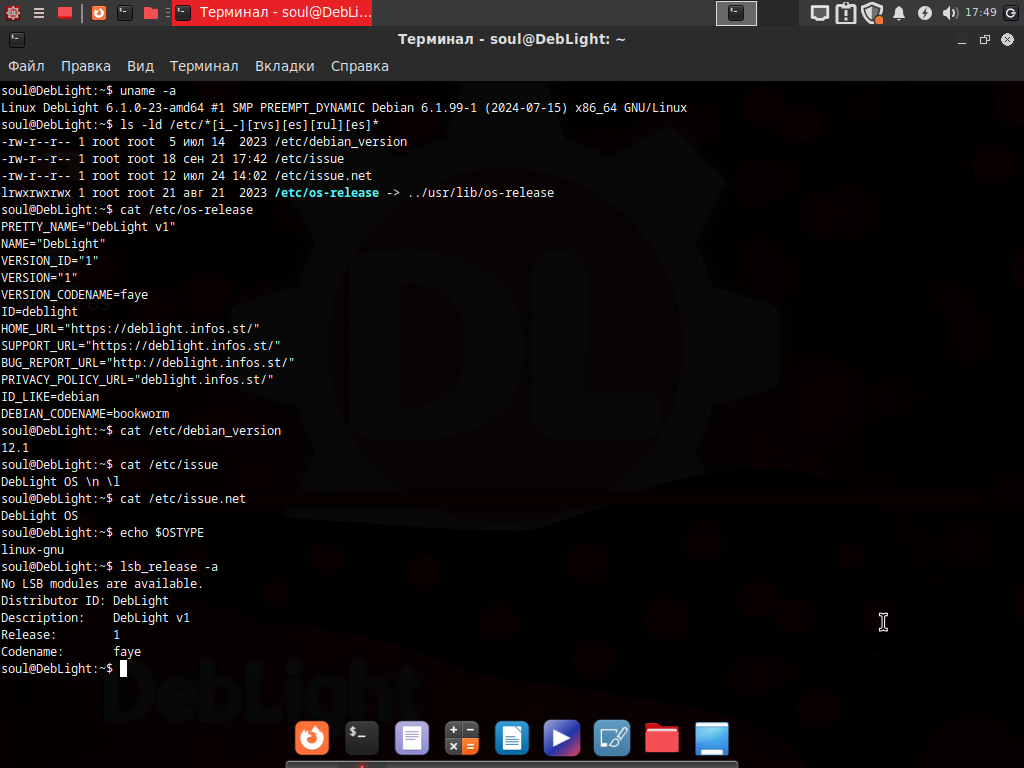Click the 17:49 clock
This screenshot has height=768, width=1024.
click(981, 12)
